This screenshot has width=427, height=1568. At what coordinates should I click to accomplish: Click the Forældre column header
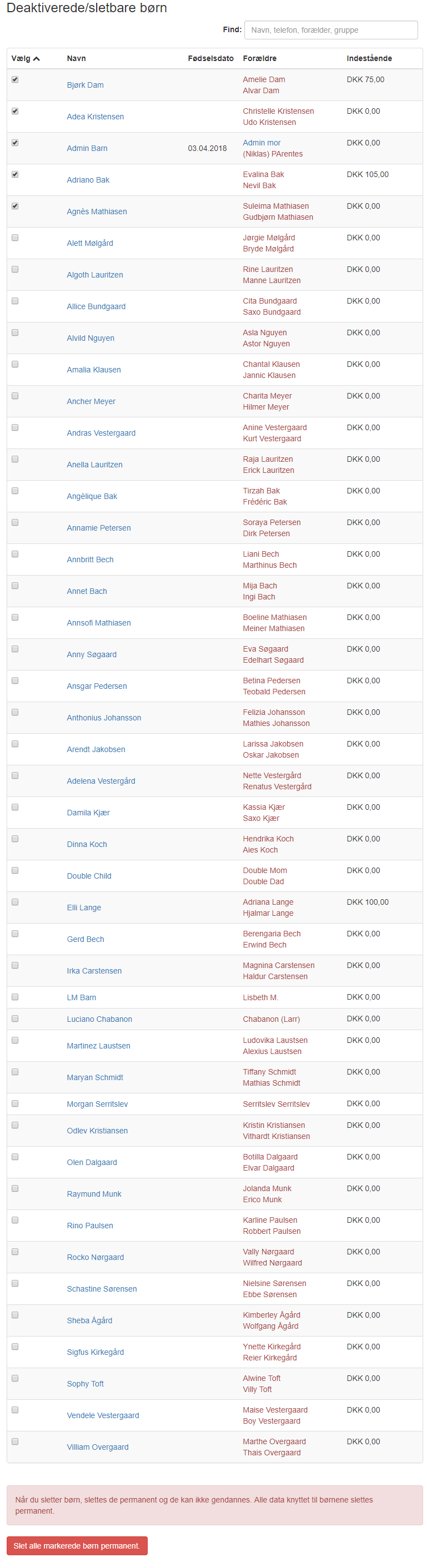[259, 58]
